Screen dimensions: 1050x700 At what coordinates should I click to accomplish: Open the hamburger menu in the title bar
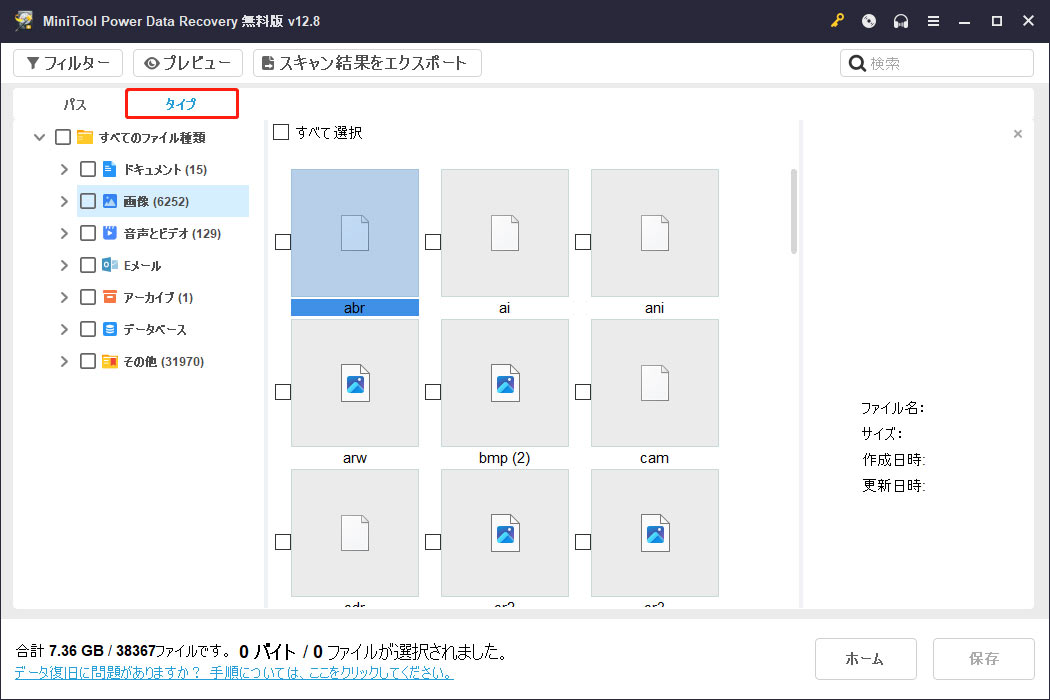(x=933, y=20)
